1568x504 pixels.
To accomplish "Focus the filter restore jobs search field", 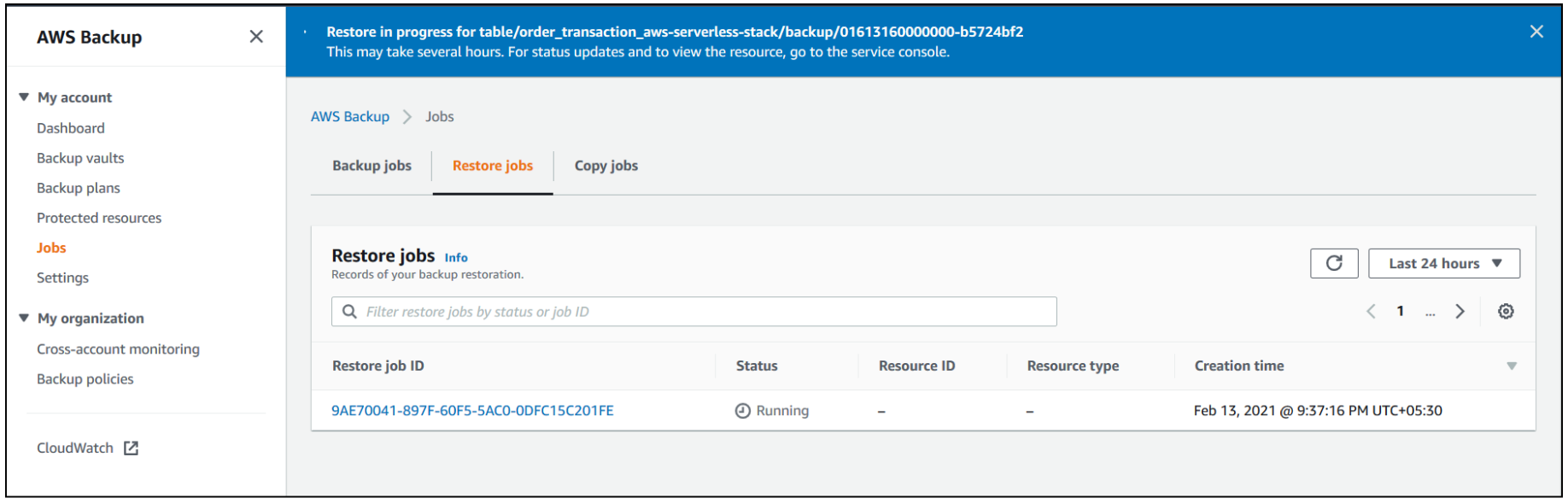I will pyautogui.click(x=693, y=312).
